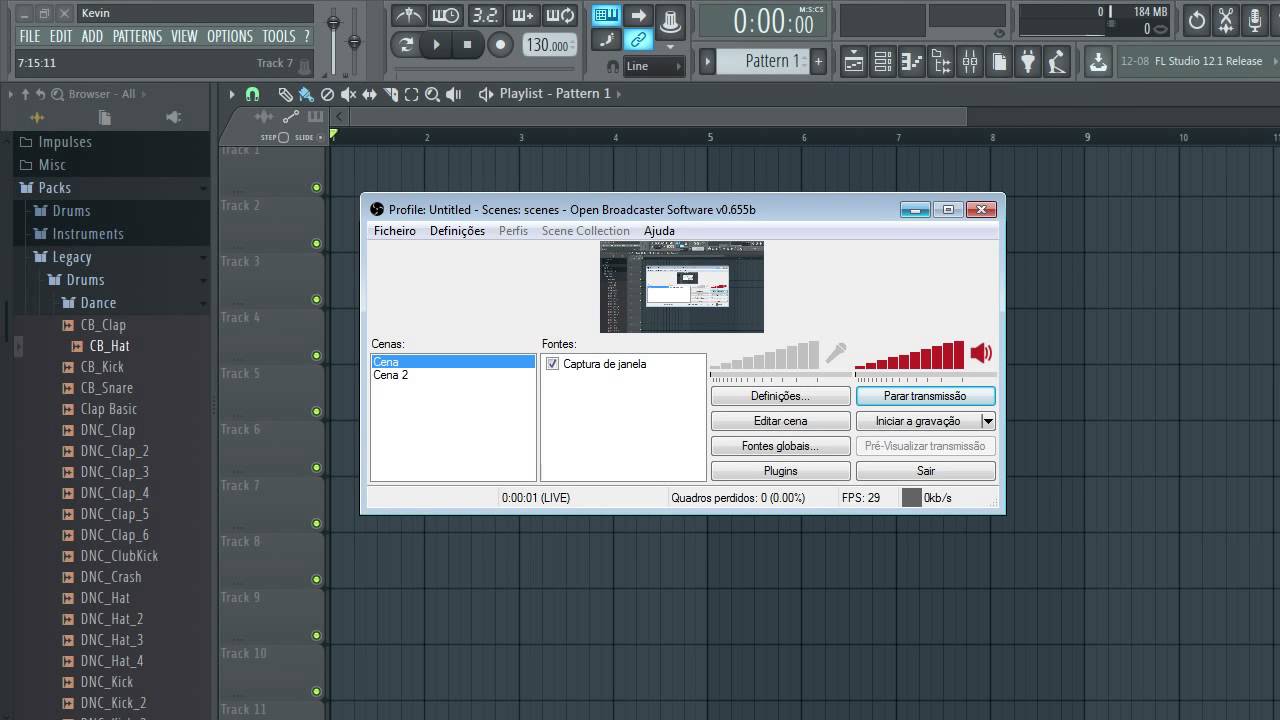Open the Iniciar a gravação dropdown arrow
Image resolution: width=1280 pixels, height=720 pixels.
click(988, 421)
